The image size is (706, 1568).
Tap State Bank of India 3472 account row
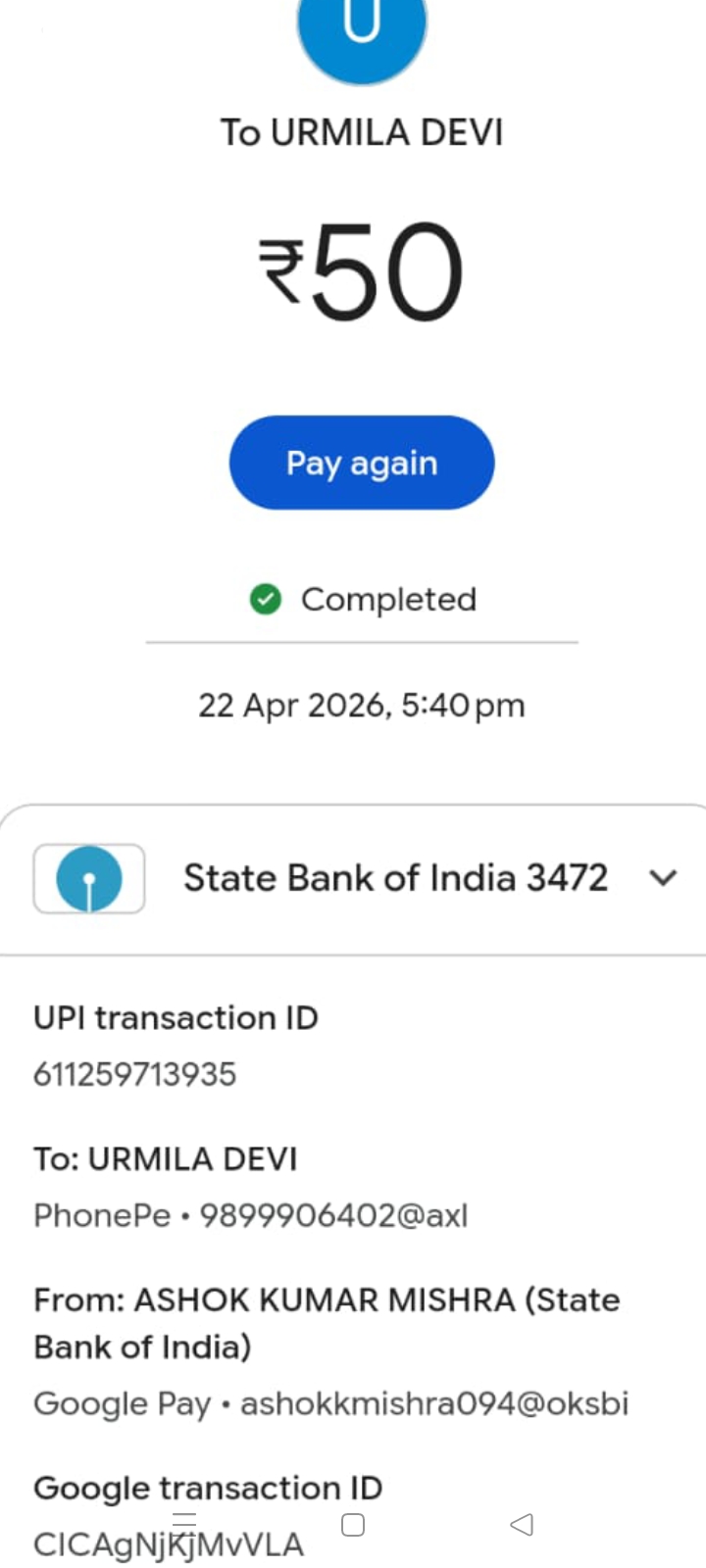(x=395, y=878)
